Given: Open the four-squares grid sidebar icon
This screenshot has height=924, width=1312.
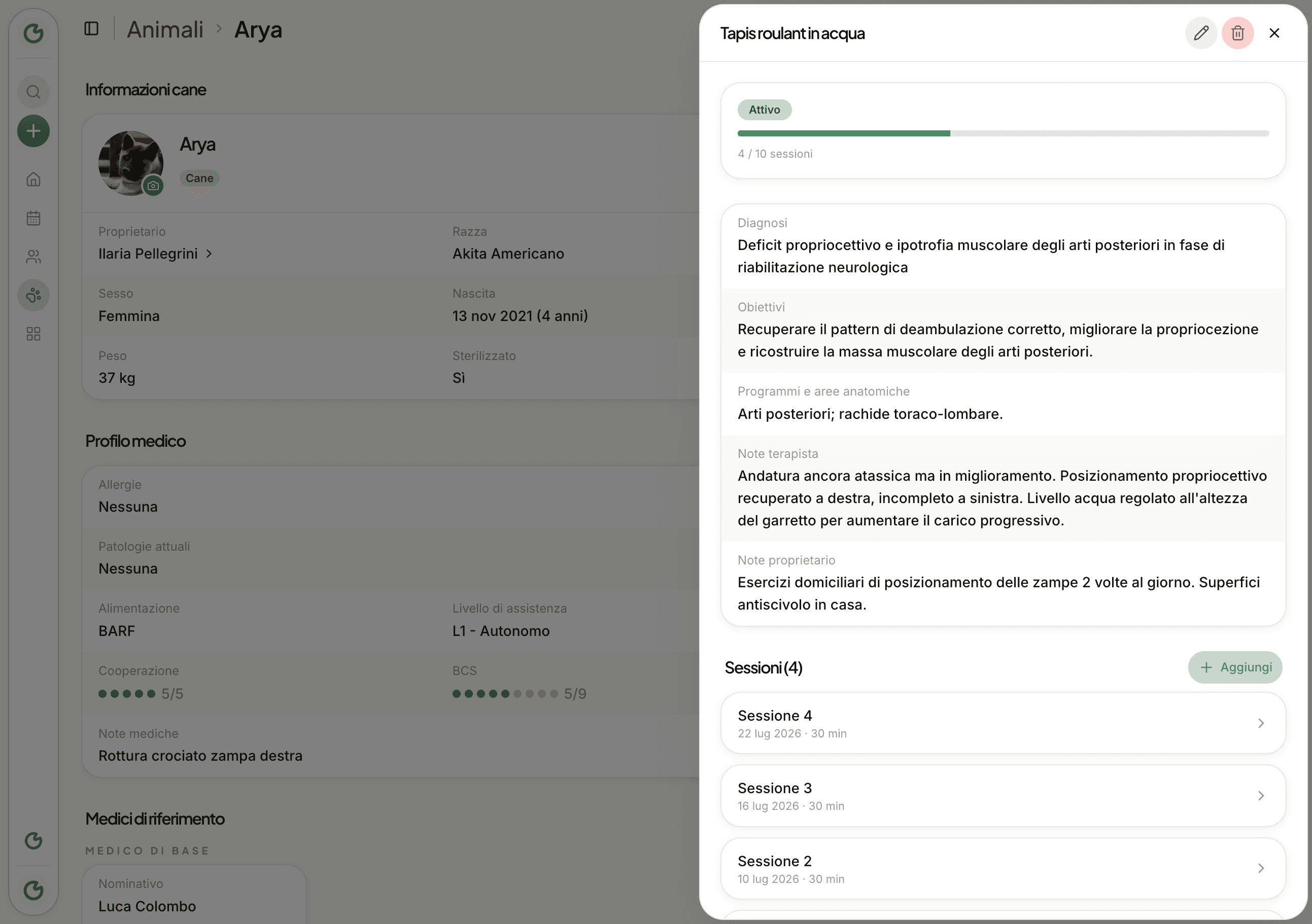Looking at the screenshot, I should point(33,334).
